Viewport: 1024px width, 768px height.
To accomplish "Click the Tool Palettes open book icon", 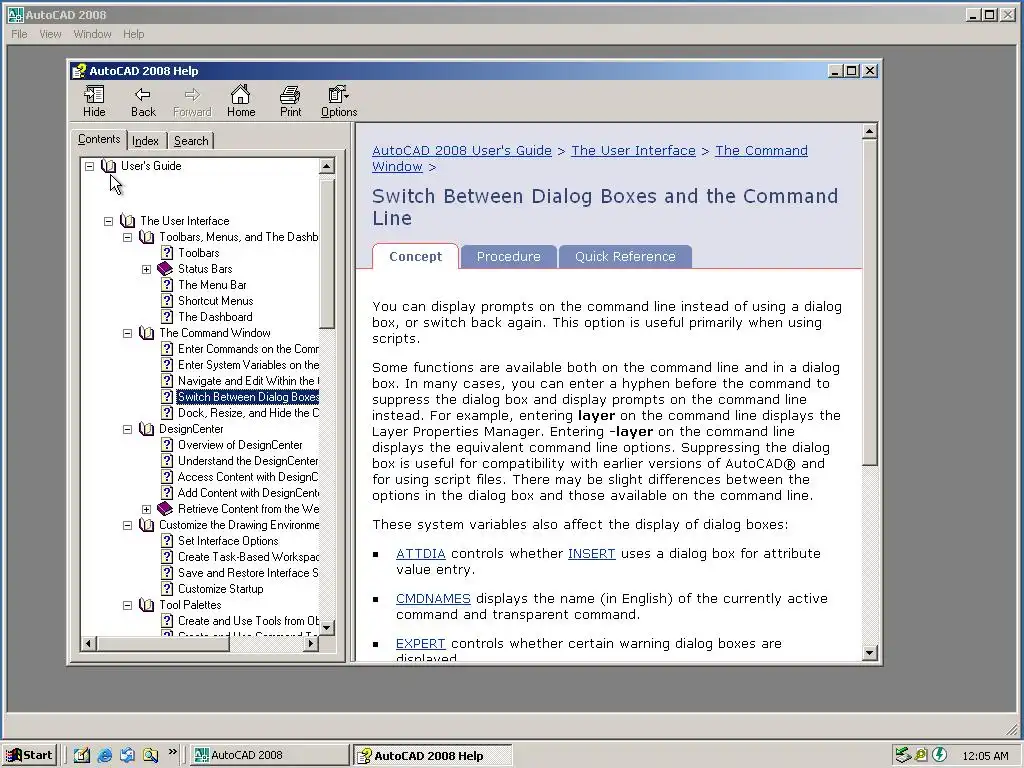I will [x=147, y=605].
